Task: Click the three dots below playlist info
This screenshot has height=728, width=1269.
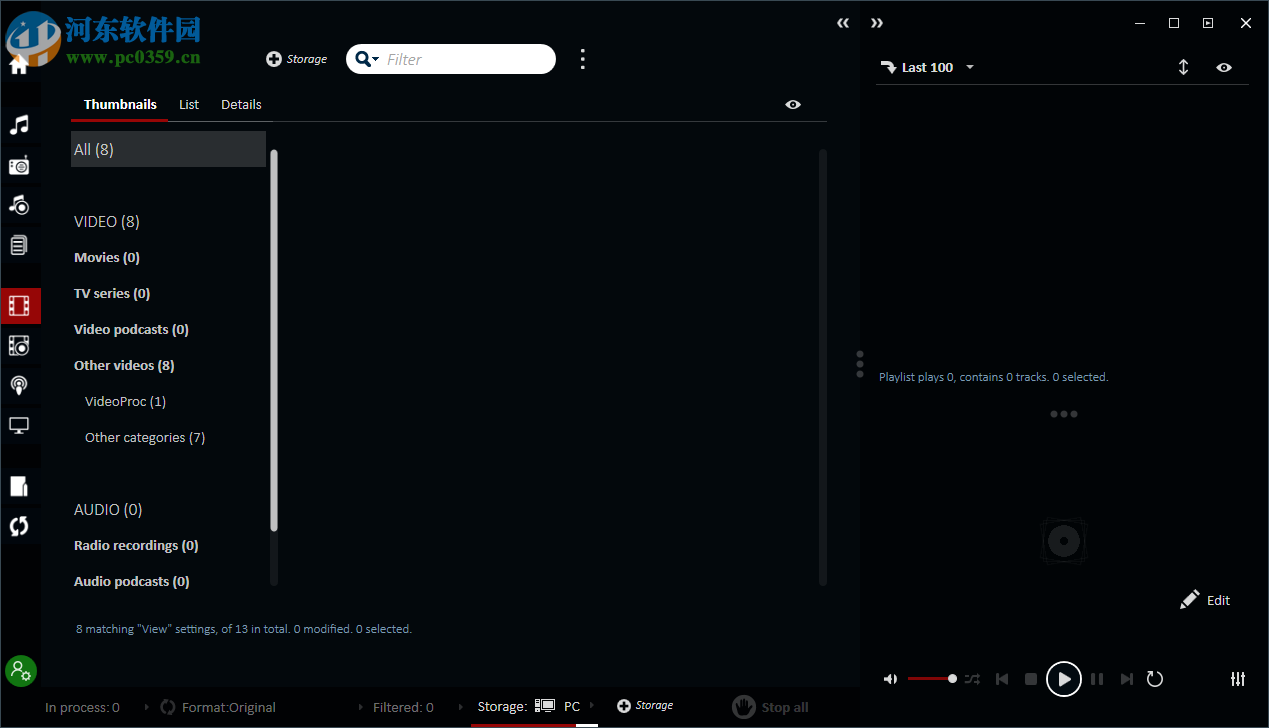Action: (1064, 414)
